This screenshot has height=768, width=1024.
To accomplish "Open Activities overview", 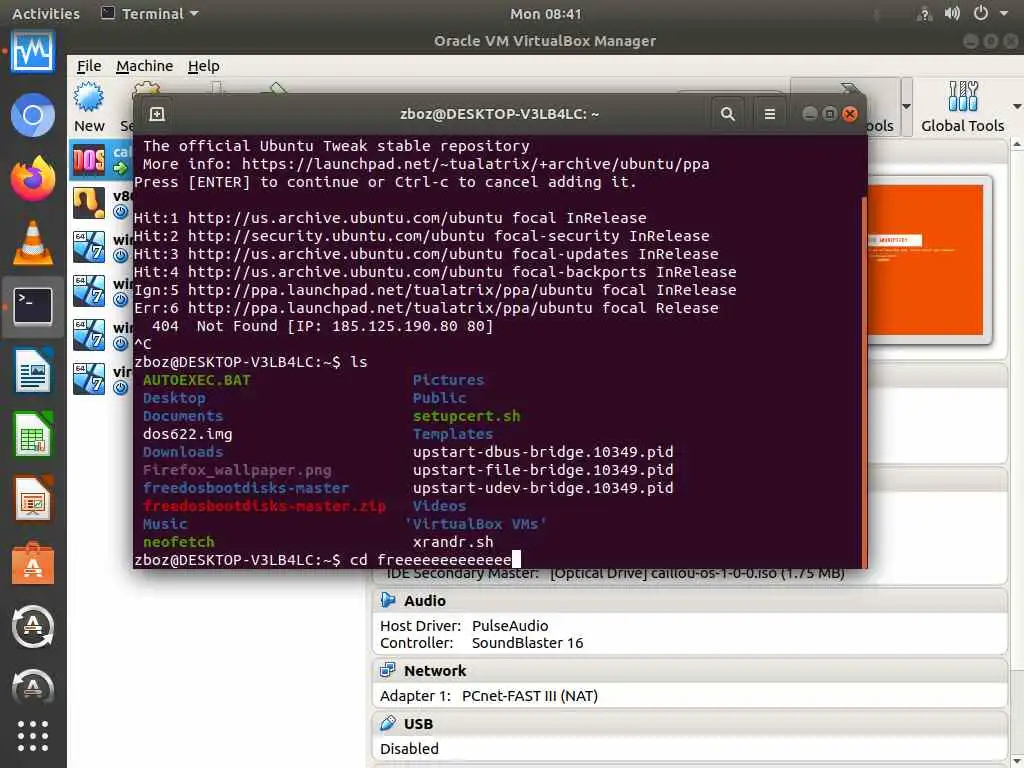I will click(x=46, y=14).
